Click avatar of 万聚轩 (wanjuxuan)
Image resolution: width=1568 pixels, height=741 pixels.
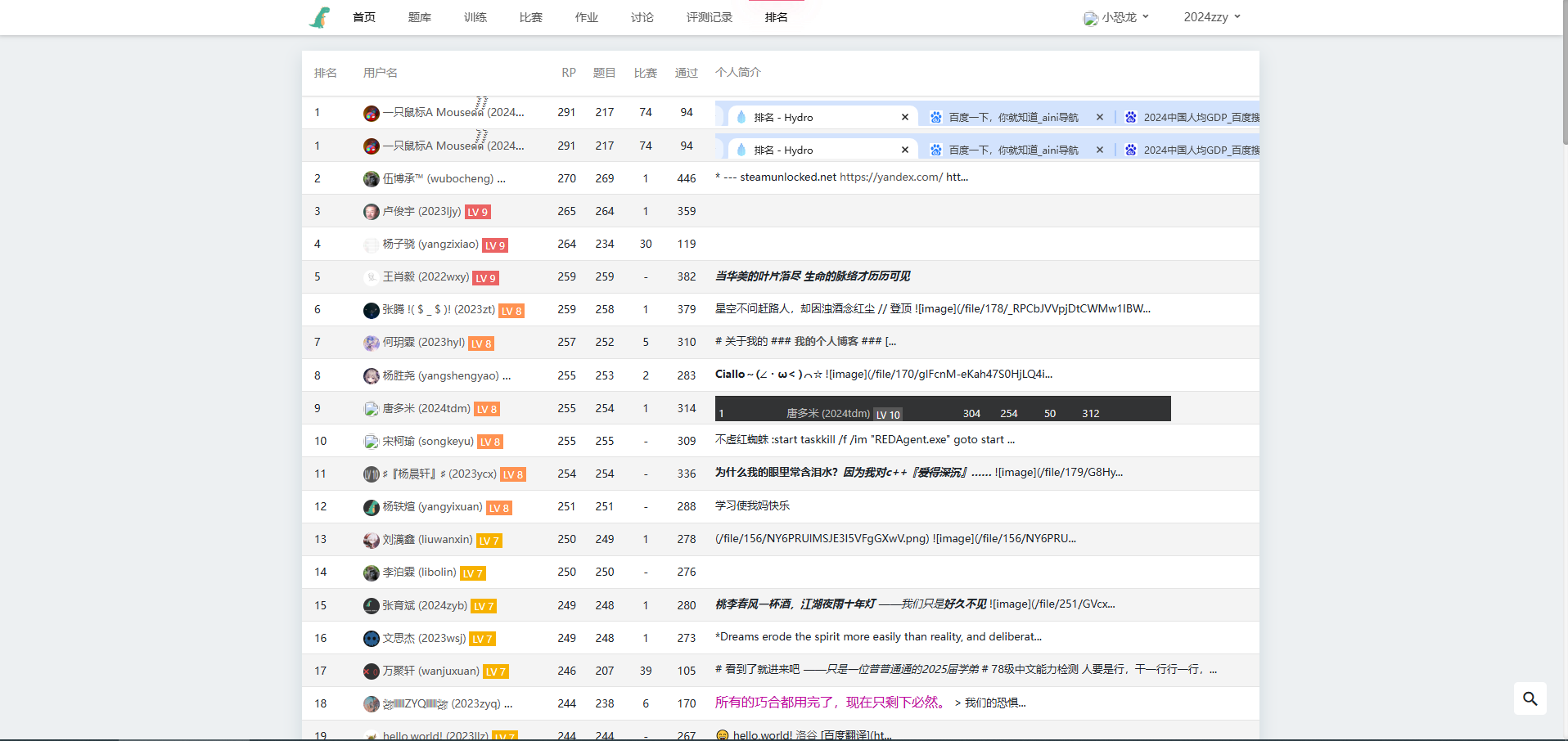pos(371,671)
